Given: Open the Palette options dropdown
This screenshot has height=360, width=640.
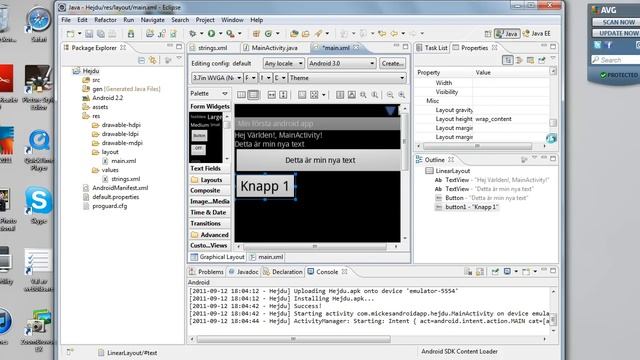Looking at the screenshot, I should pos(224,93).
